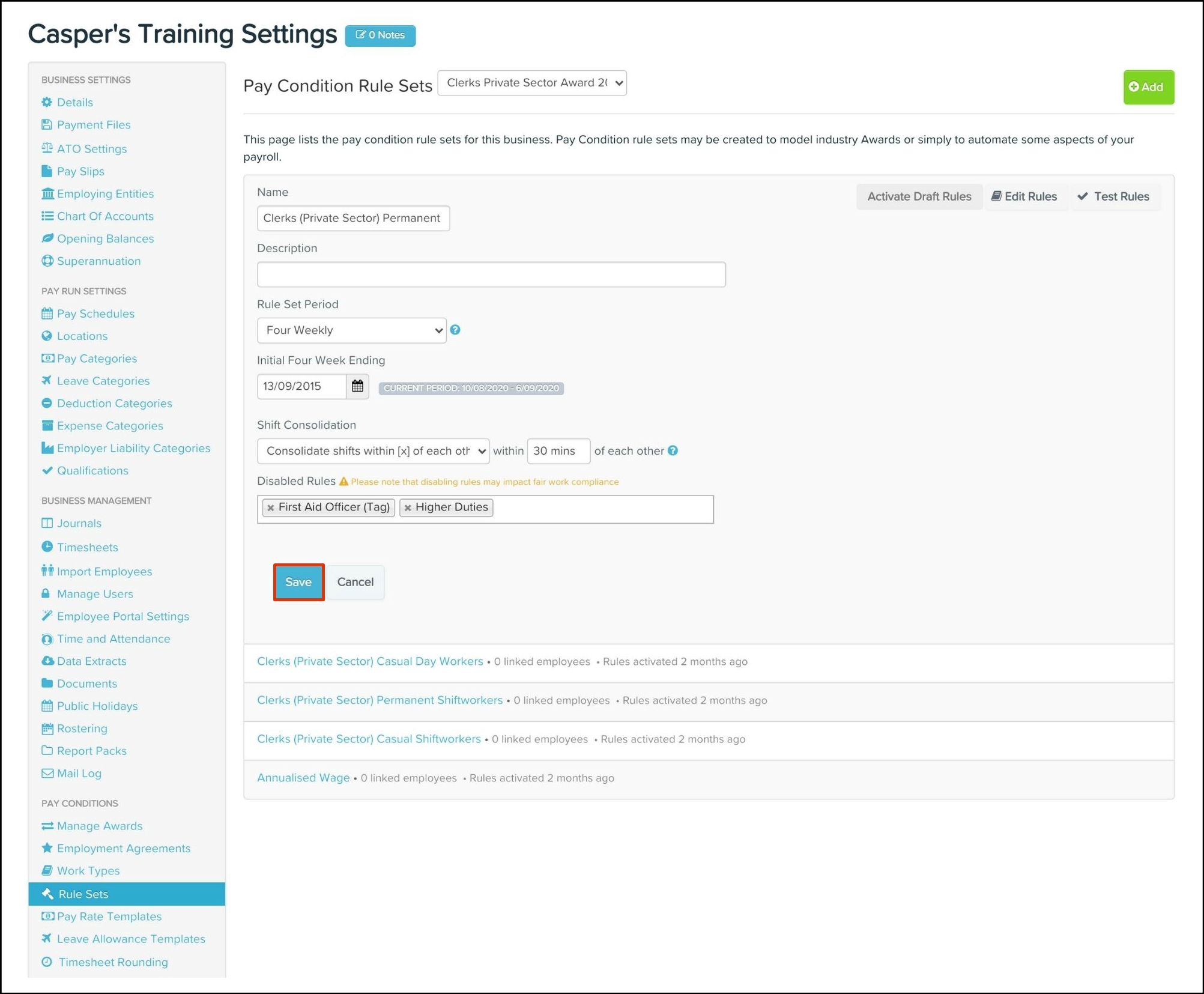The width and height of the screenshot is (1204, 994).
Task: Remove the Higher Duties disabled rule
Action: pyautogui.click(x=408, y=508)
